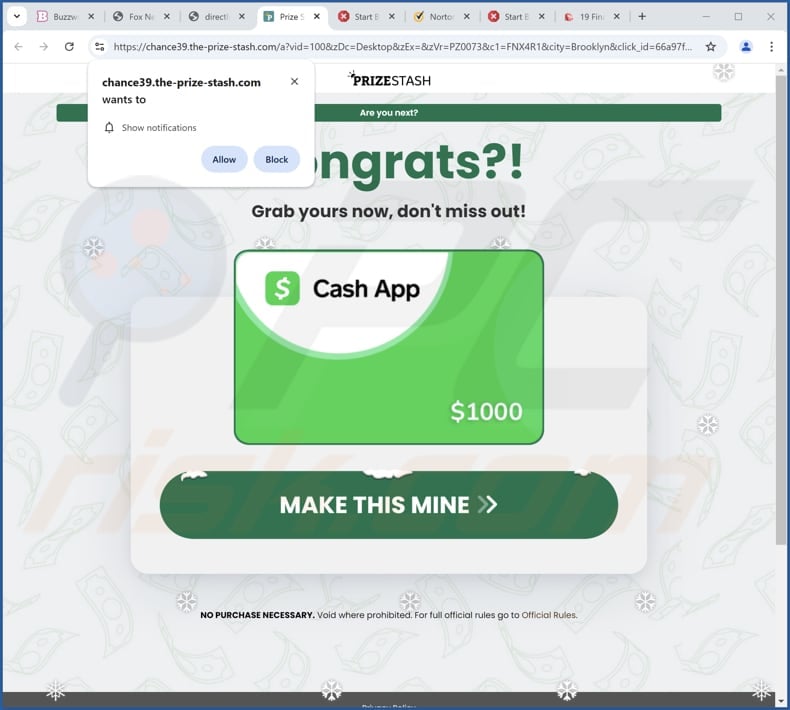Close the Fox Ne tab
The height and width of the screenshot is (710, 790).
click(167, 17)
